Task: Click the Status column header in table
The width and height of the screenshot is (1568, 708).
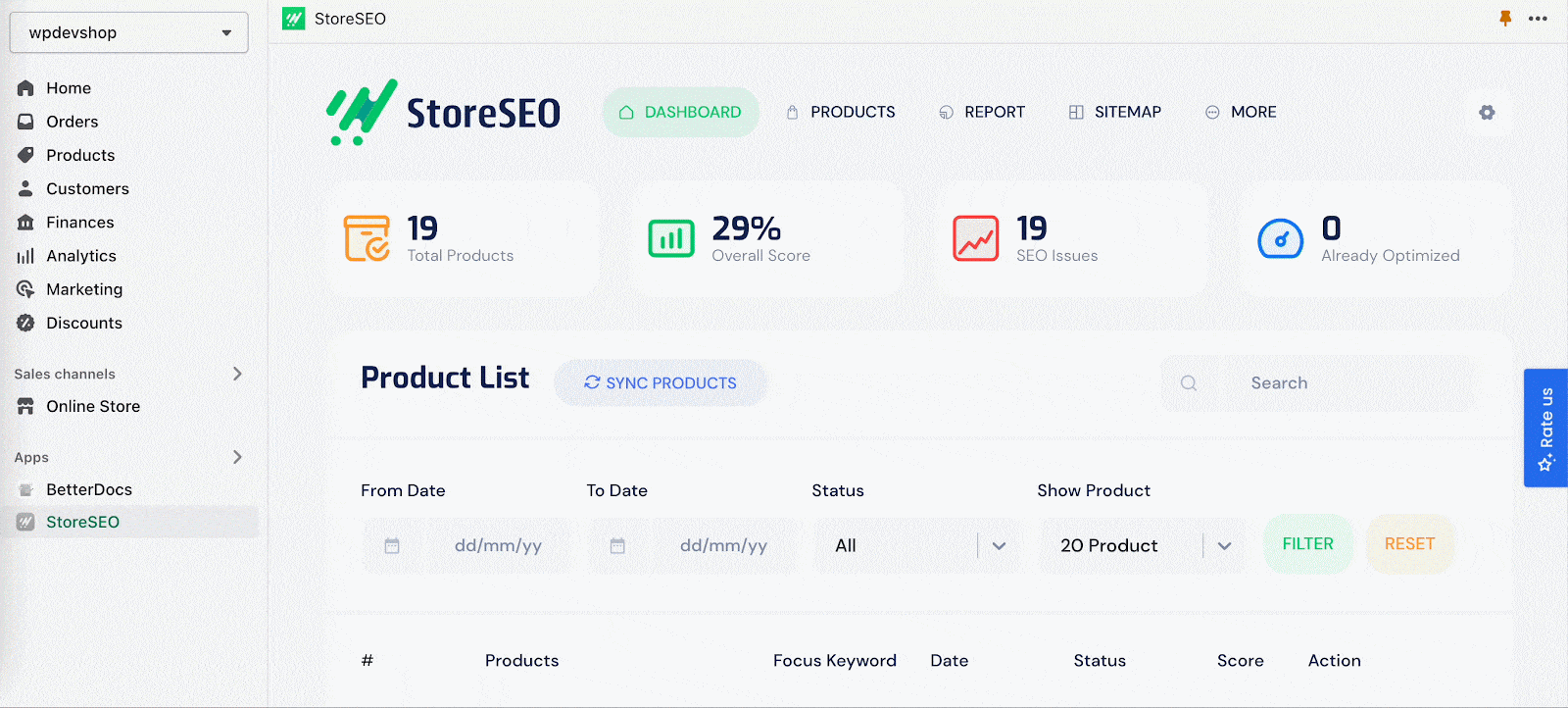Action: pos(1100,661)
